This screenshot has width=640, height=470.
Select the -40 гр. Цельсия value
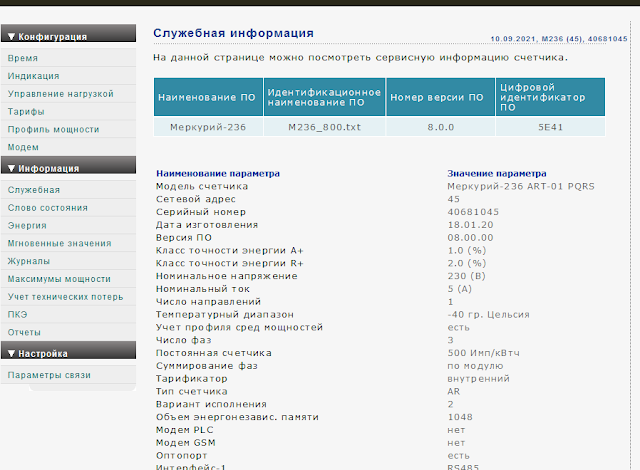coord(488,315)
